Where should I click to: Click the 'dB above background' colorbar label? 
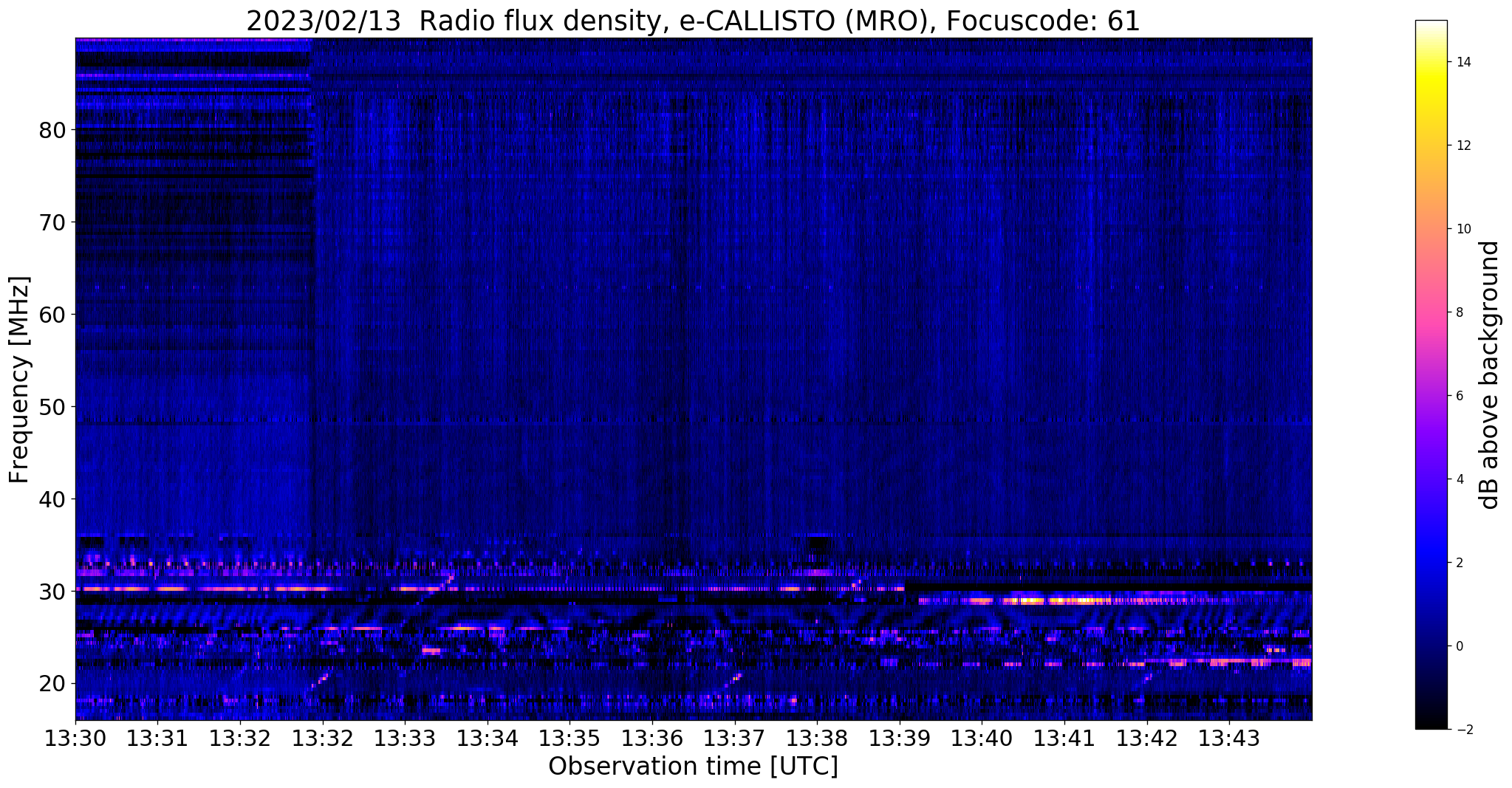[x=1489, y=375]
